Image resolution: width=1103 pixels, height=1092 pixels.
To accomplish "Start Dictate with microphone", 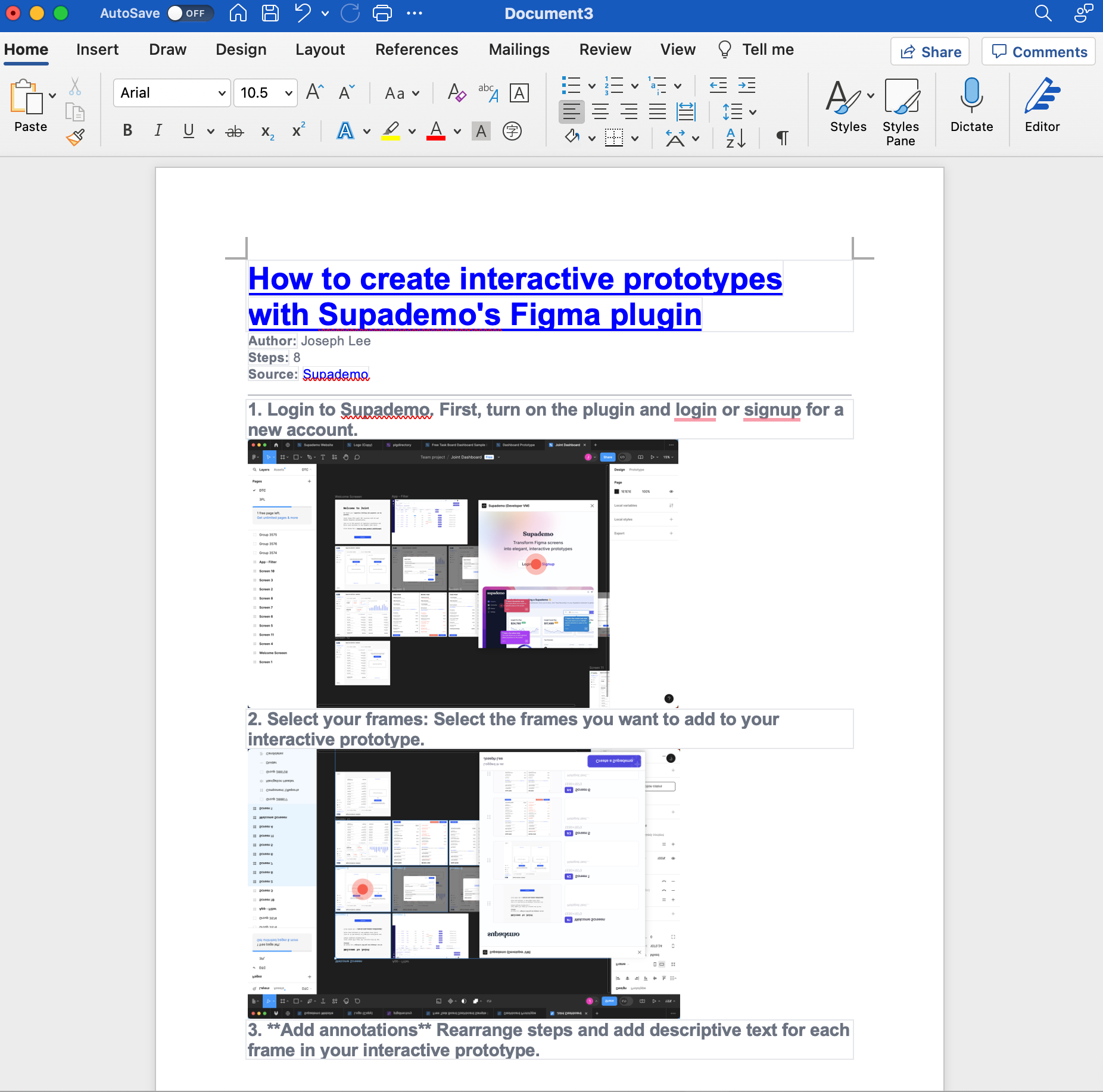I will [971, 106].
